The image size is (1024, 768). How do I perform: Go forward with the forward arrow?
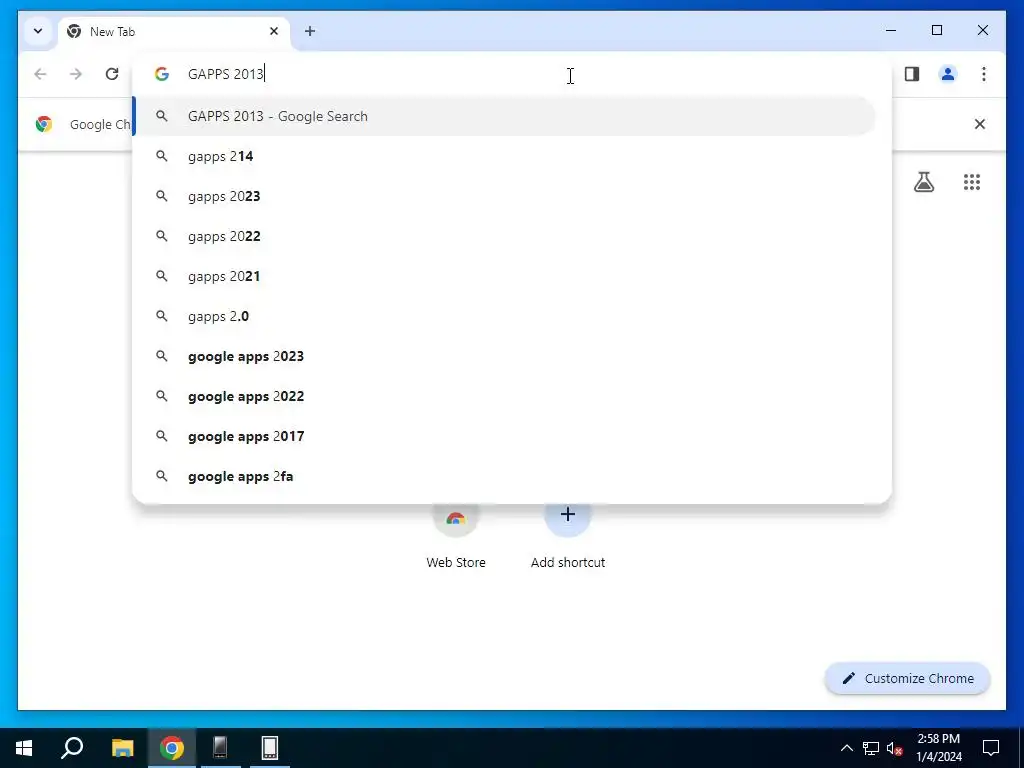(x=76, y=74)
